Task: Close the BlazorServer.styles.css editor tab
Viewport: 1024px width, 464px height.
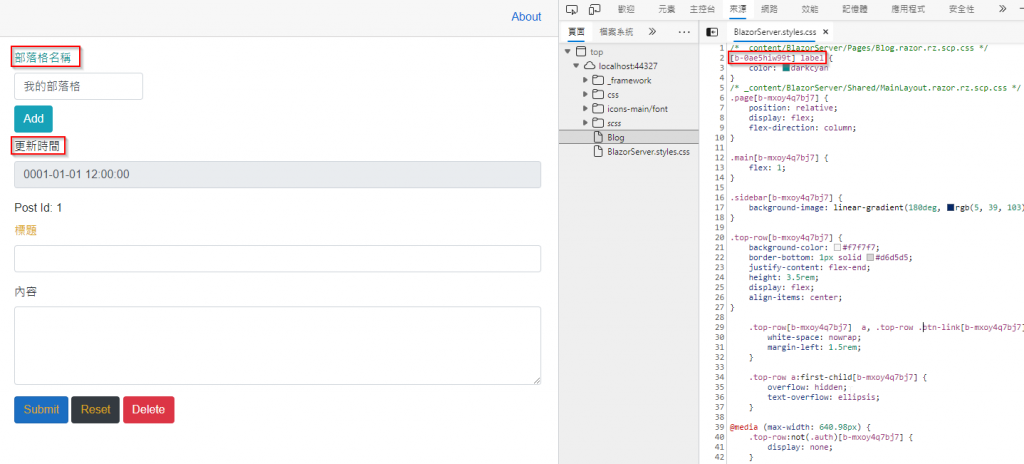Action: (825, 31)
